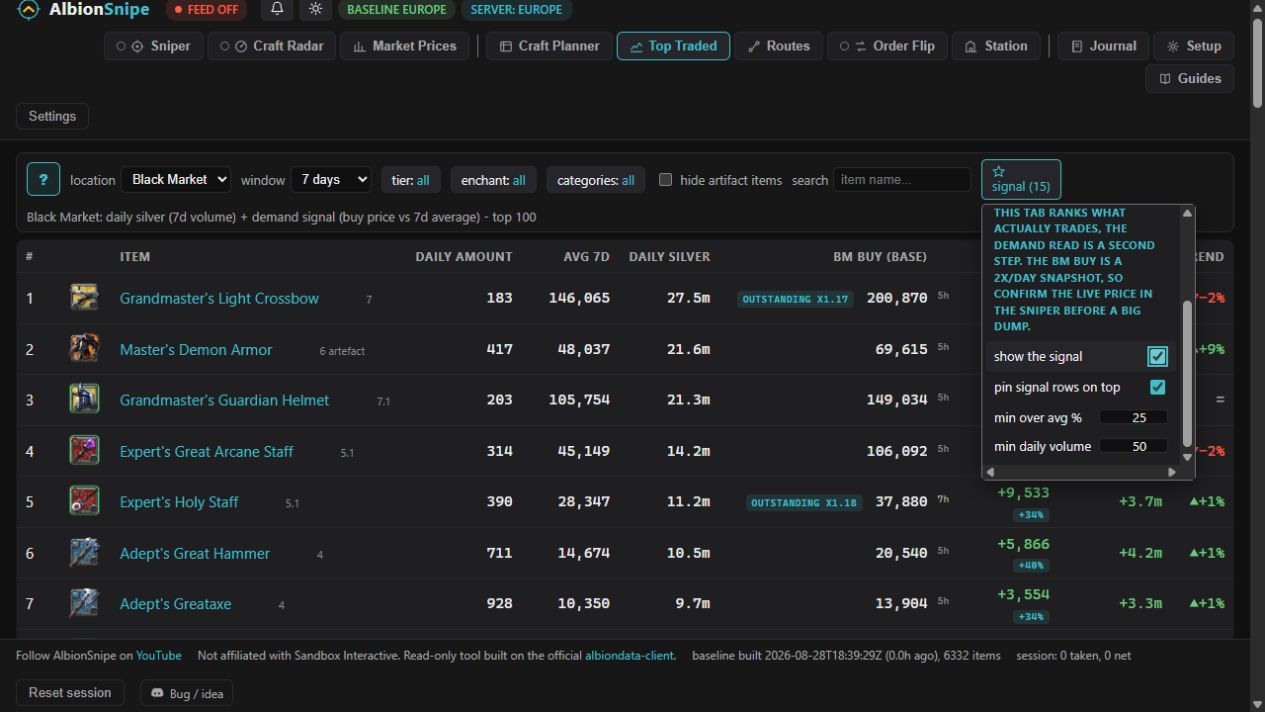The width and height of the screenshot is (1265, 712).
Task: Click the SERVER: EUROPE badge
Action: click(x=517, y=10)
